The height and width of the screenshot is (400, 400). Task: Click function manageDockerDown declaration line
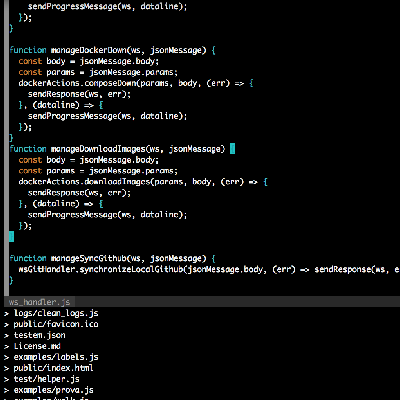click(x=113, y=50)
